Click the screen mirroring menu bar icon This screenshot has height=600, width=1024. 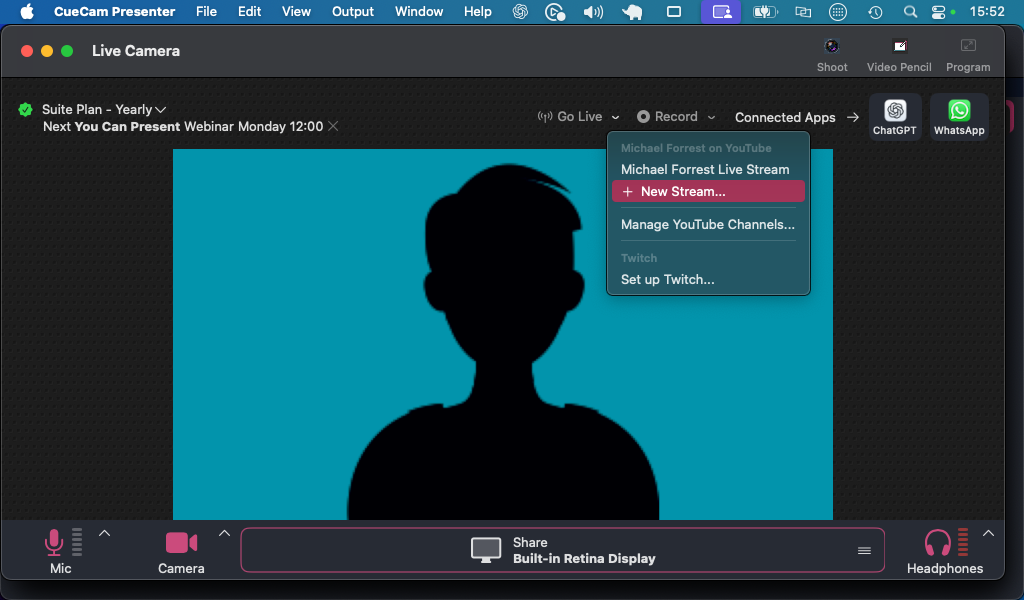pyautogui.click(x=803, y=12)
